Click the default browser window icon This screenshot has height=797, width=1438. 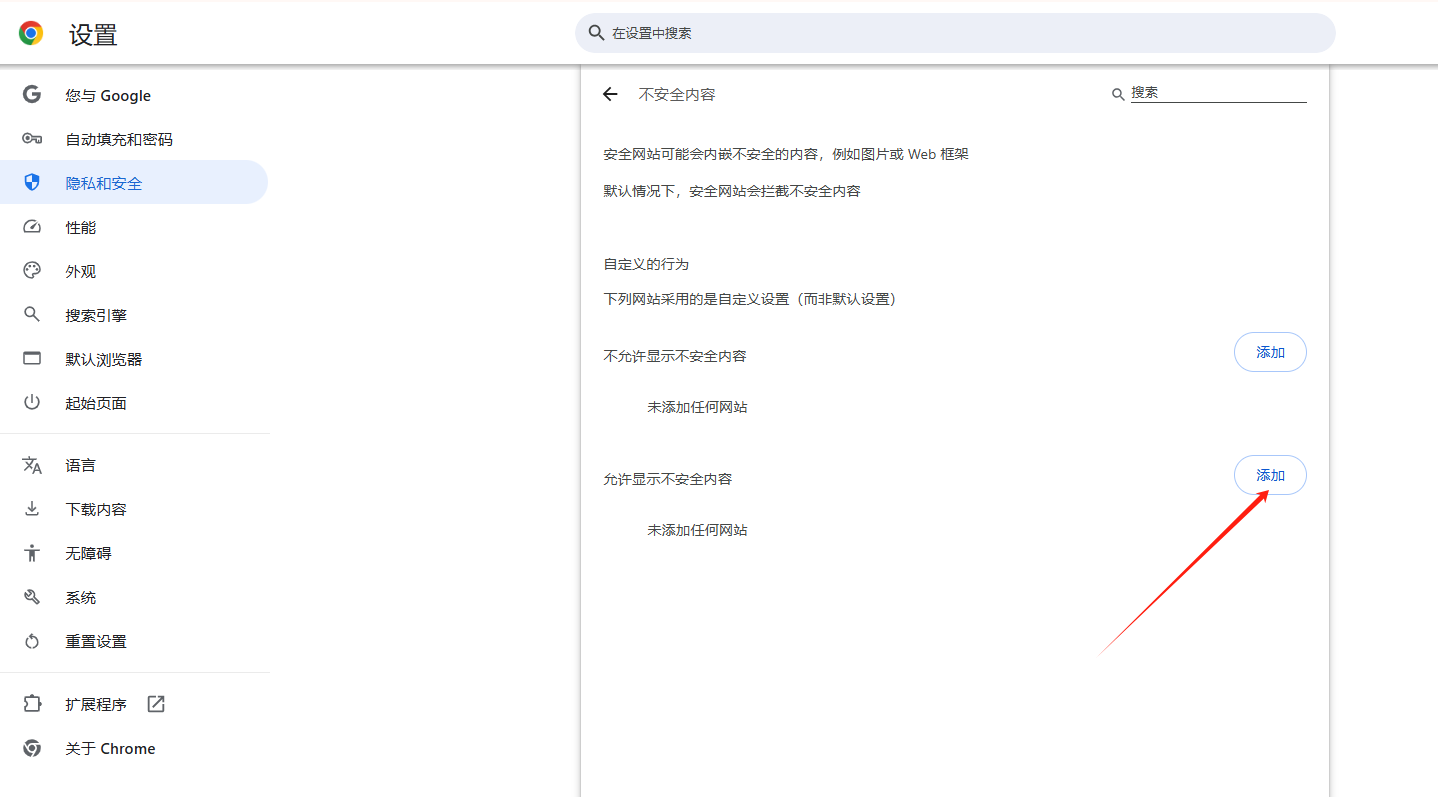[32, 359]
